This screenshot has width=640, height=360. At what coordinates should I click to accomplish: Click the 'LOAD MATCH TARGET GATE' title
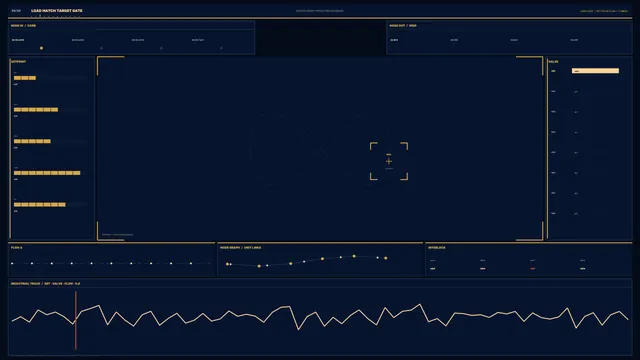pyautogui.click(x=57, y=11)
